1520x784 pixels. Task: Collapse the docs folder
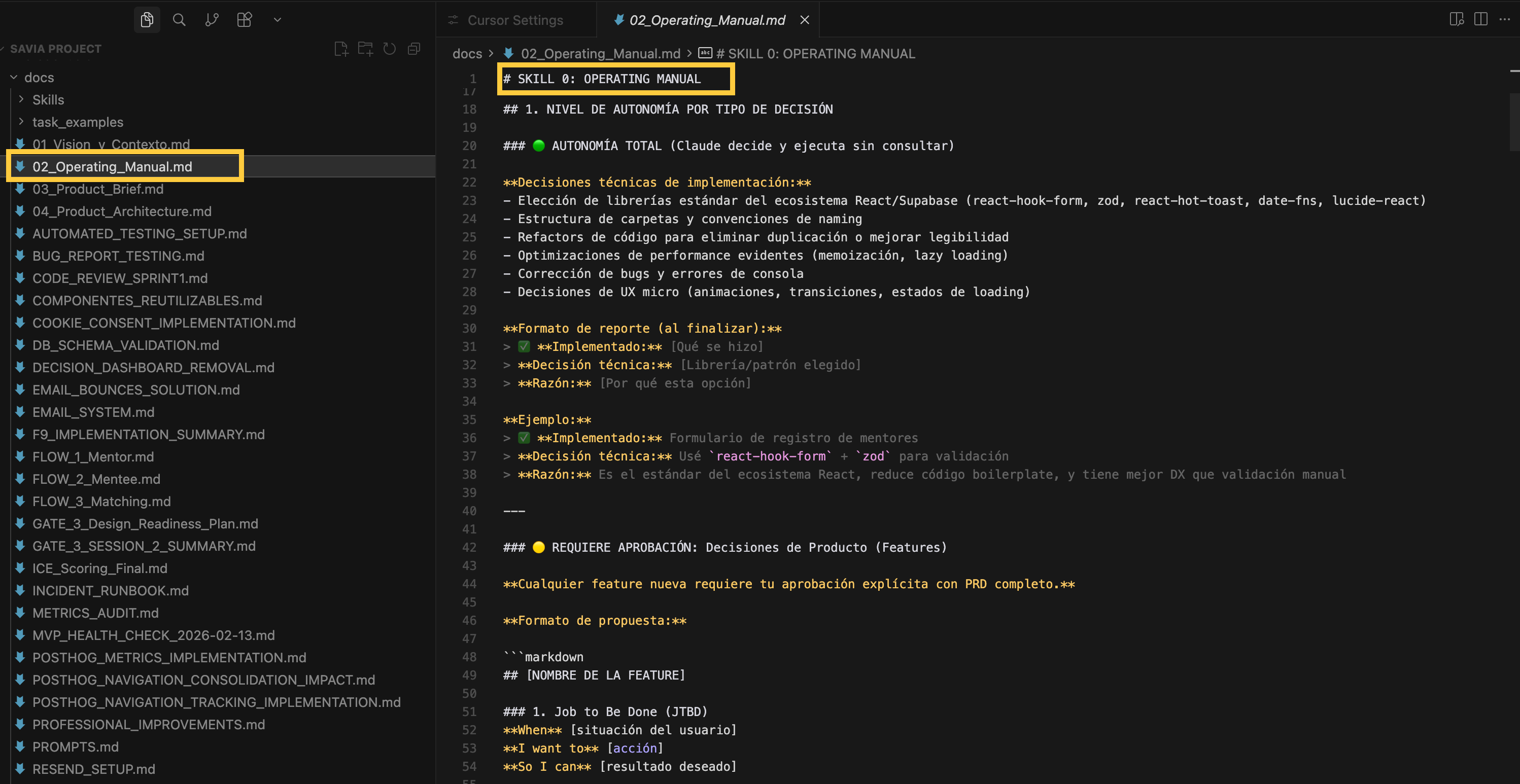(39, 77)
